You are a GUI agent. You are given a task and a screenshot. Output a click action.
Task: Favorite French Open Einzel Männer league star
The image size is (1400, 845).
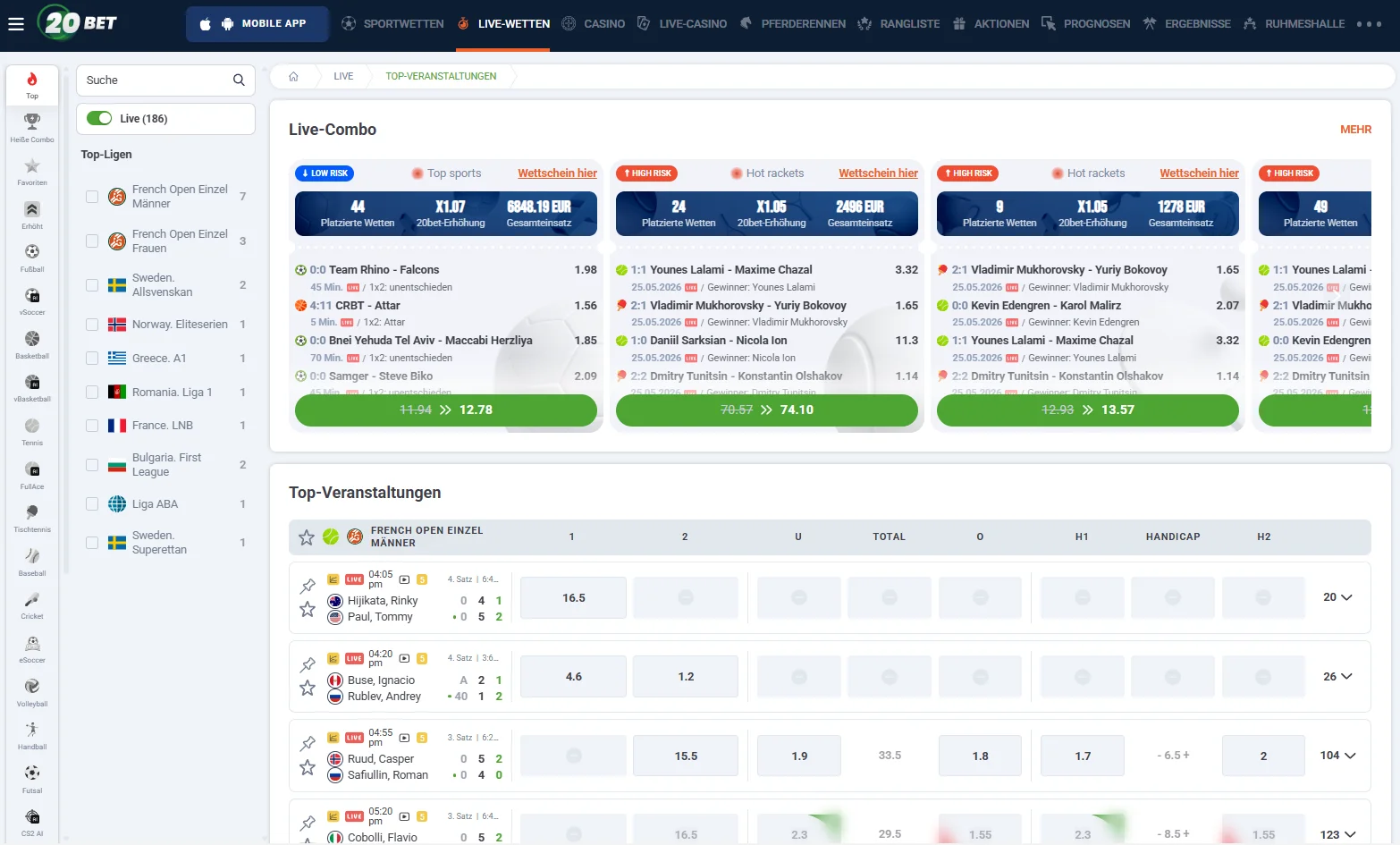pos(307,537)
